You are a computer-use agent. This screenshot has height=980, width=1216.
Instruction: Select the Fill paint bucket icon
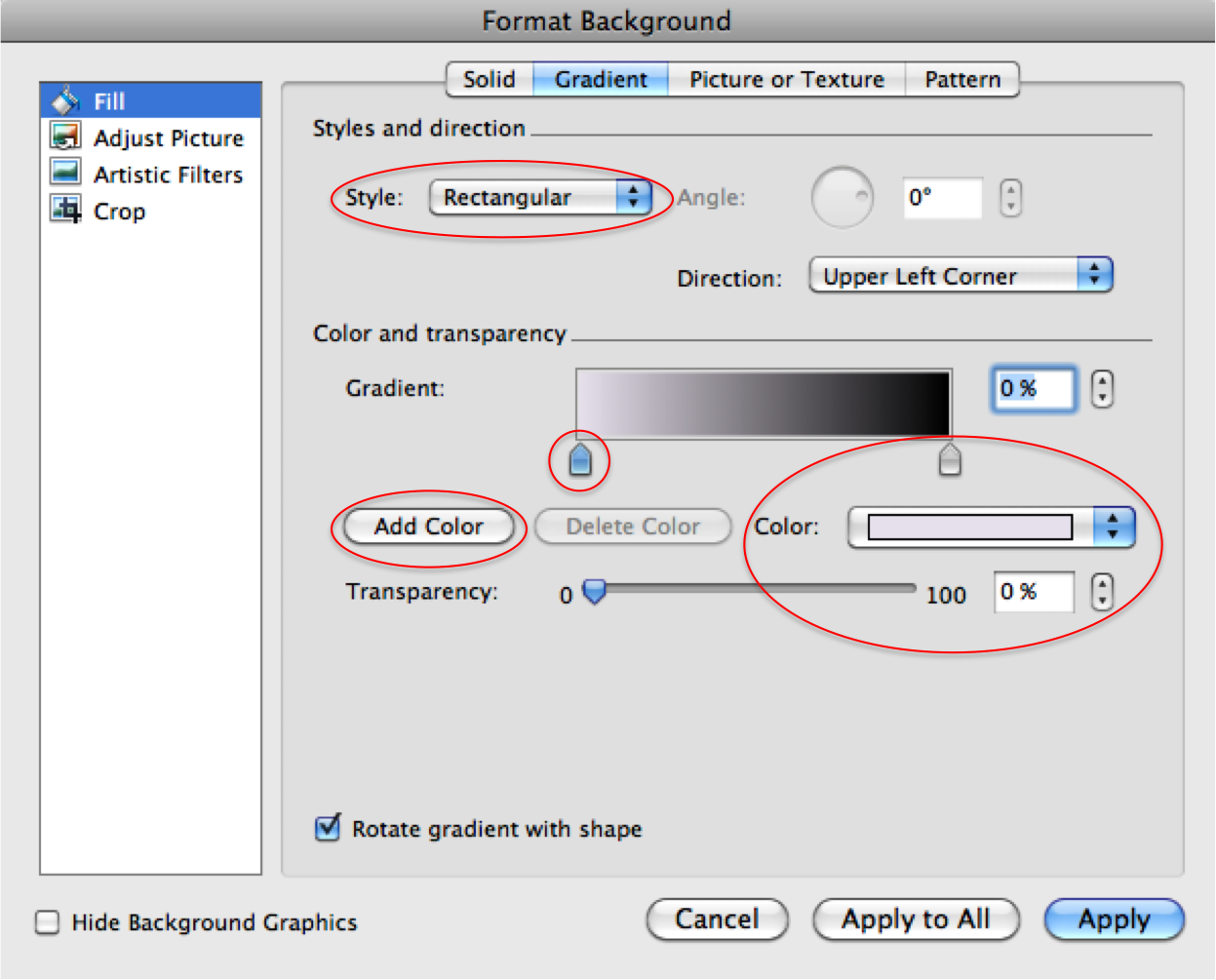click(65, 100)
